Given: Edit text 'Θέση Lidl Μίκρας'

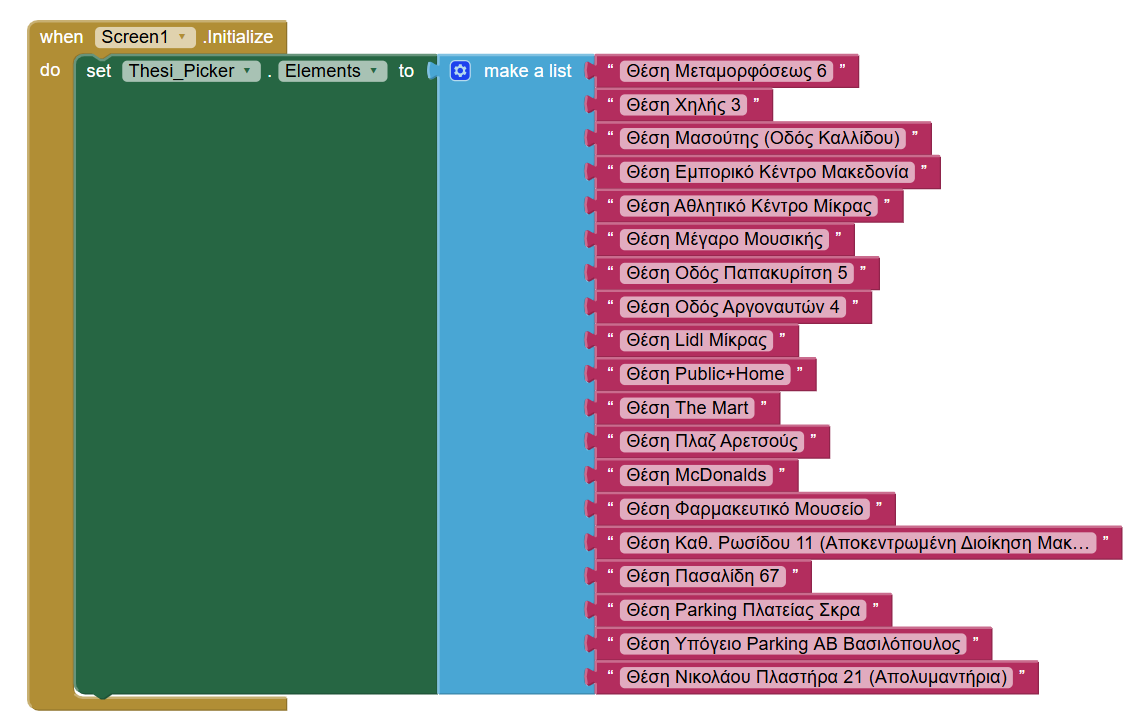Looking at the screenshot, I should click(x=697, y=340).
